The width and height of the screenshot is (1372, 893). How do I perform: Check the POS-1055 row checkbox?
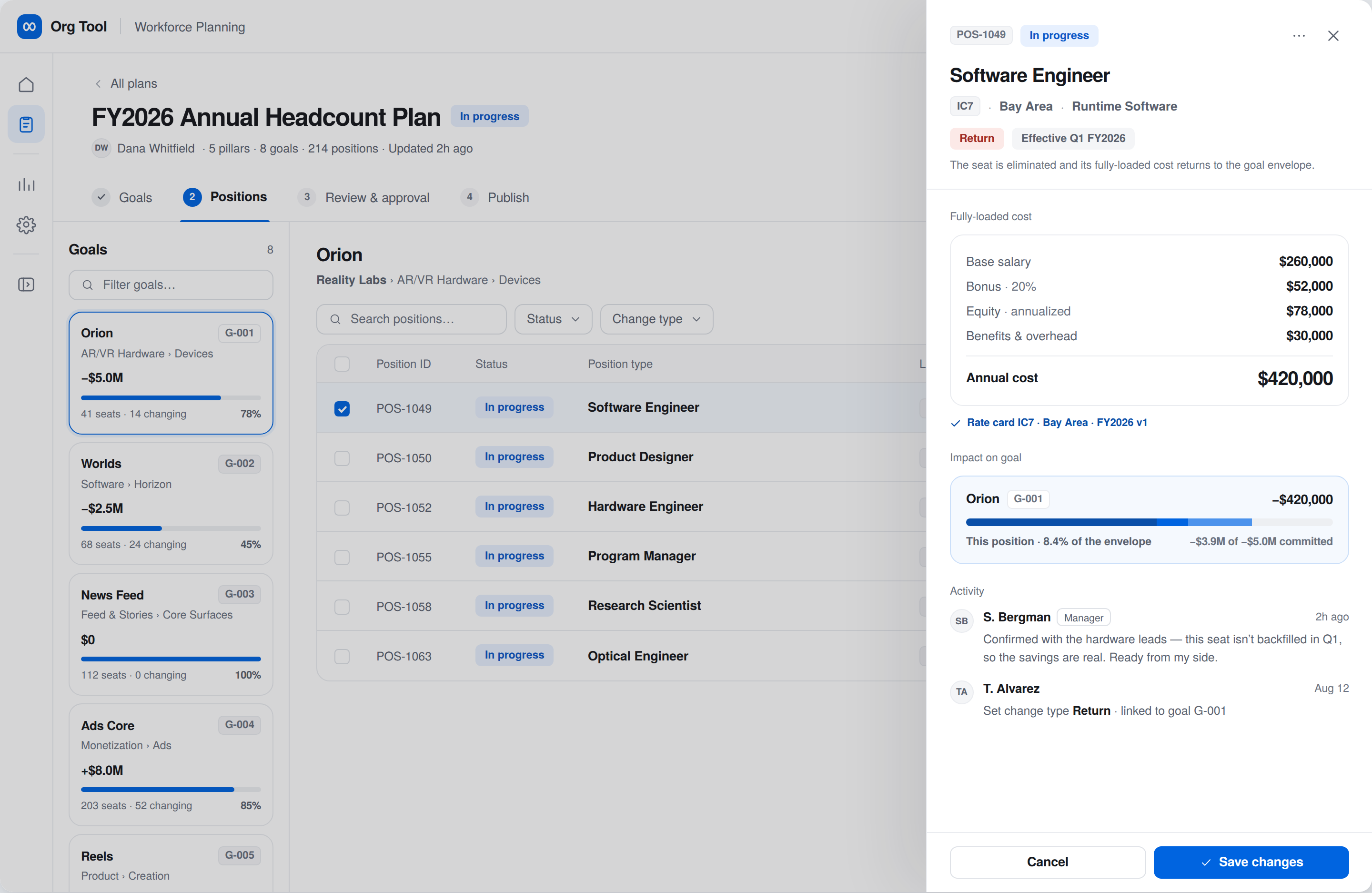tap(342, 558)
